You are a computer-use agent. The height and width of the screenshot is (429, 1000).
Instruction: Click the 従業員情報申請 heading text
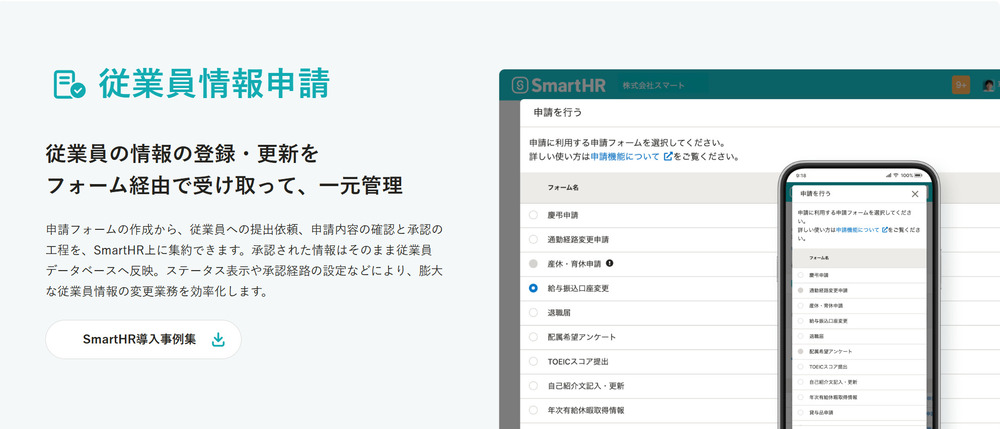click(214, 84)
